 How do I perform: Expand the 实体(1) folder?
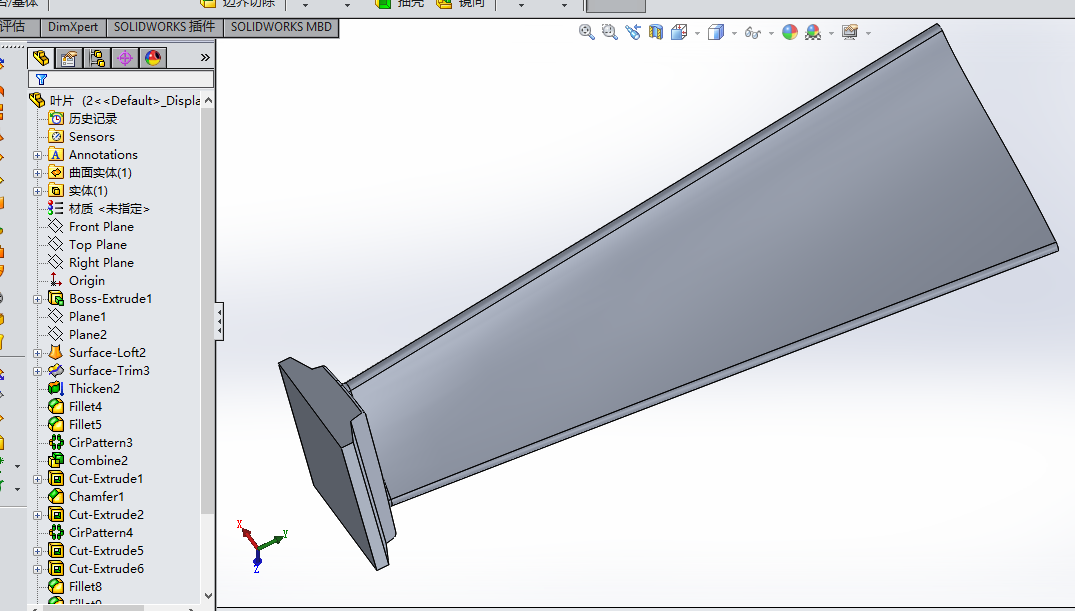pyautogui.click(x=38, y=191)
